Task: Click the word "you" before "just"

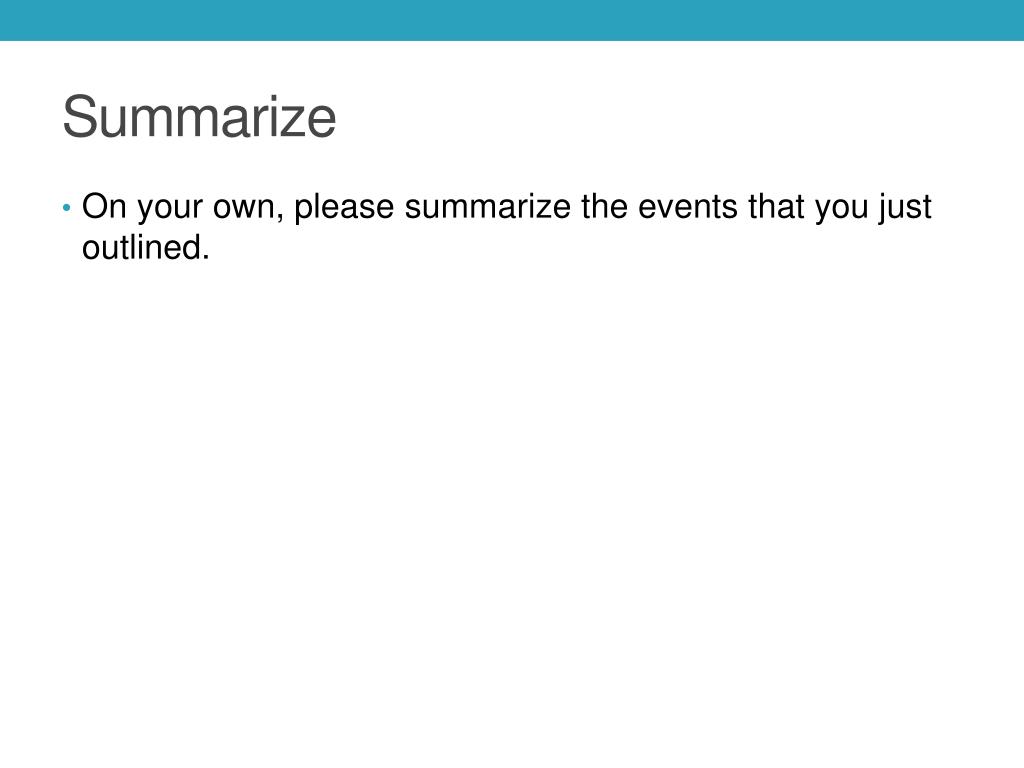Action: tap(841, 210)
